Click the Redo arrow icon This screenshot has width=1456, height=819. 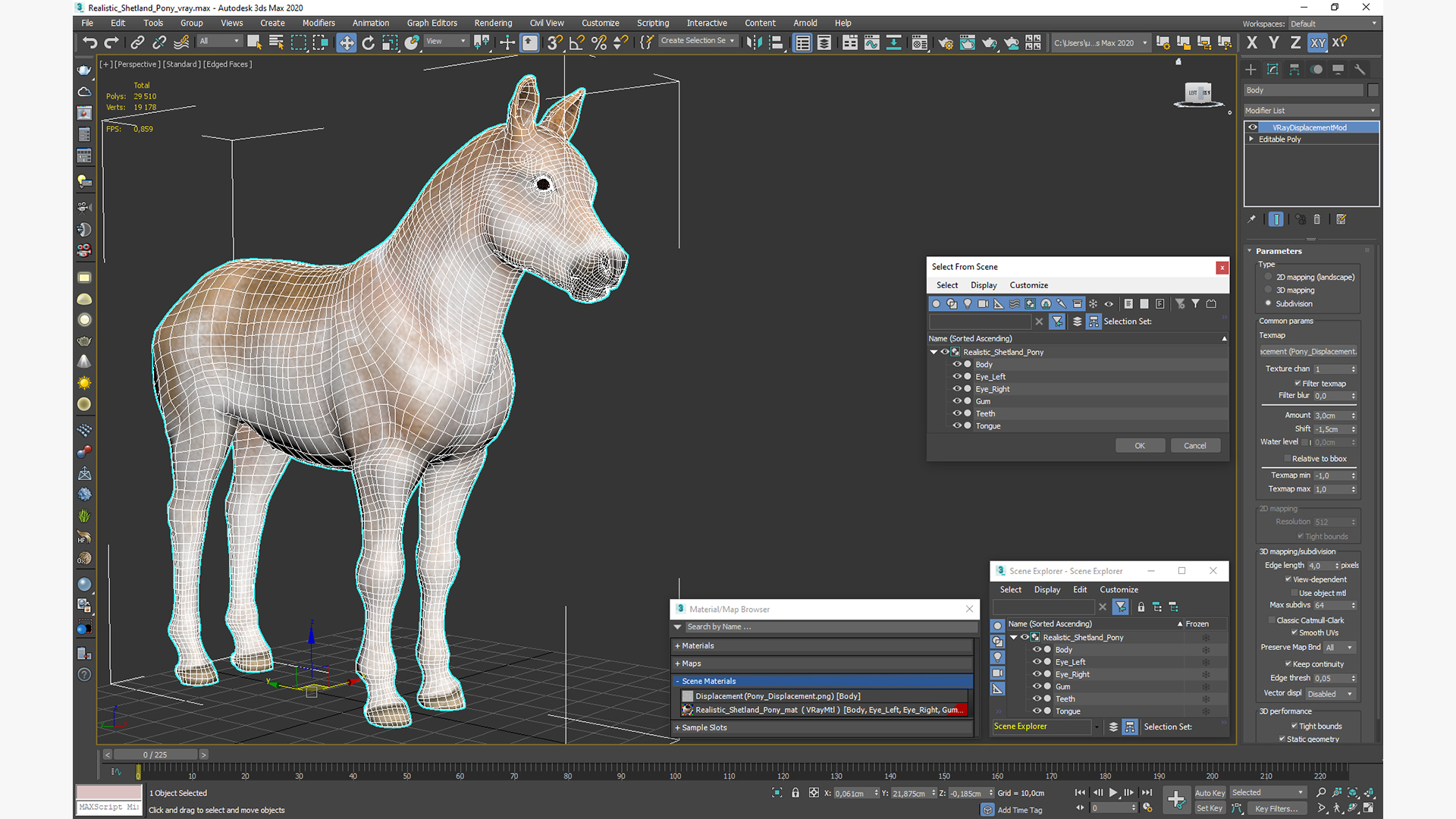click(111, 42)
